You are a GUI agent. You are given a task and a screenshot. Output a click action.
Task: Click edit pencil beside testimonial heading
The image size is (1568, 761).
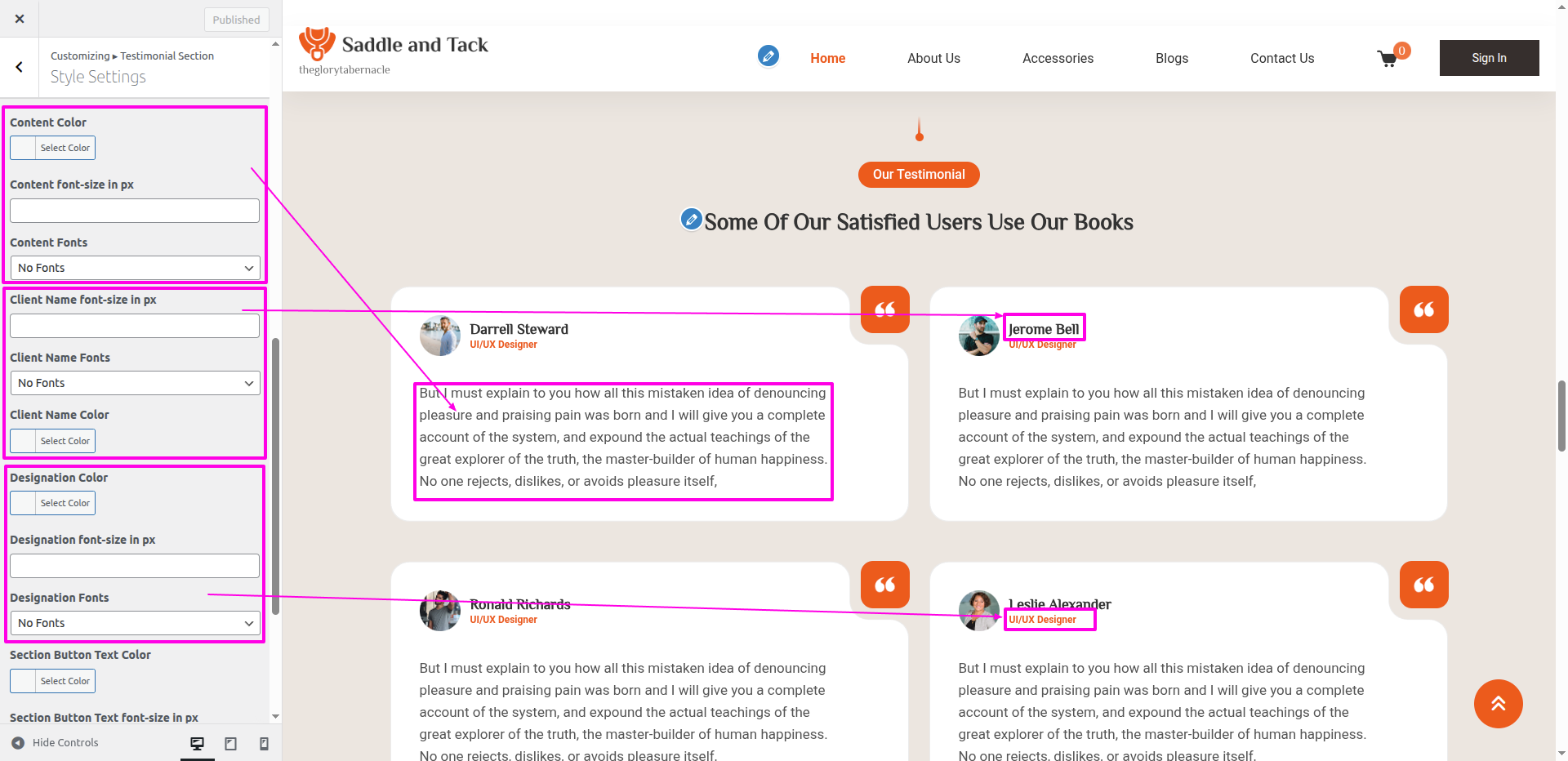[x=691, y=219]
